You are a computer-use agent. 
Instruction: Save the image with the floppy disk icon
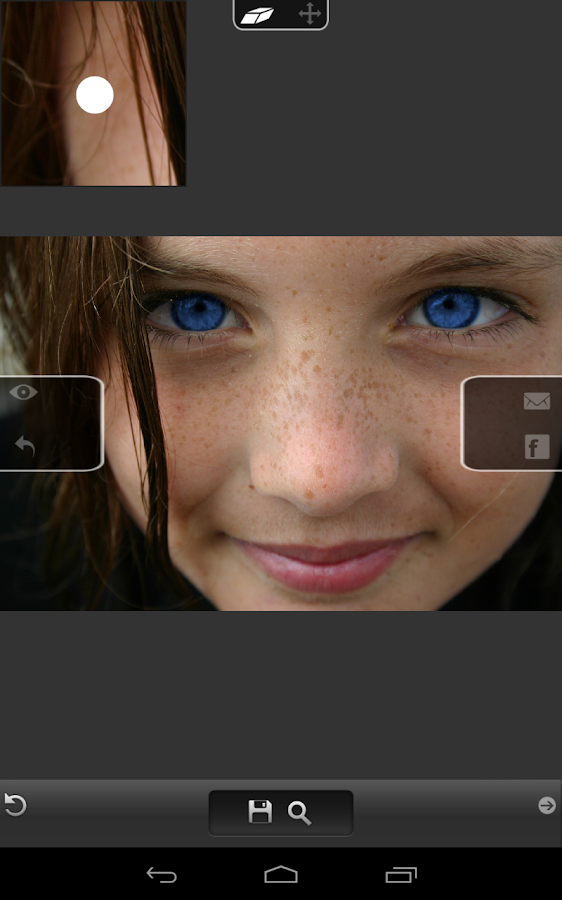(x=260, y=812)
